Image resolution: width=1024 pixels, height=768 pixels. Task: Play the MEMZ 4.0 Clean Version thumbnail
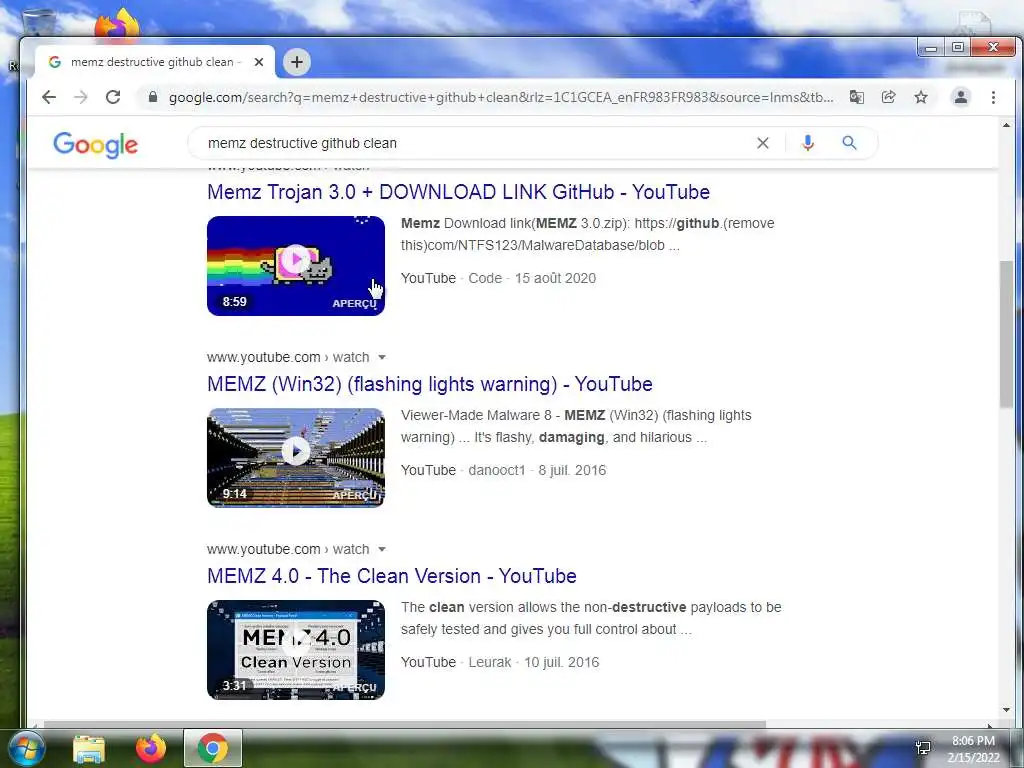(296, 650)
